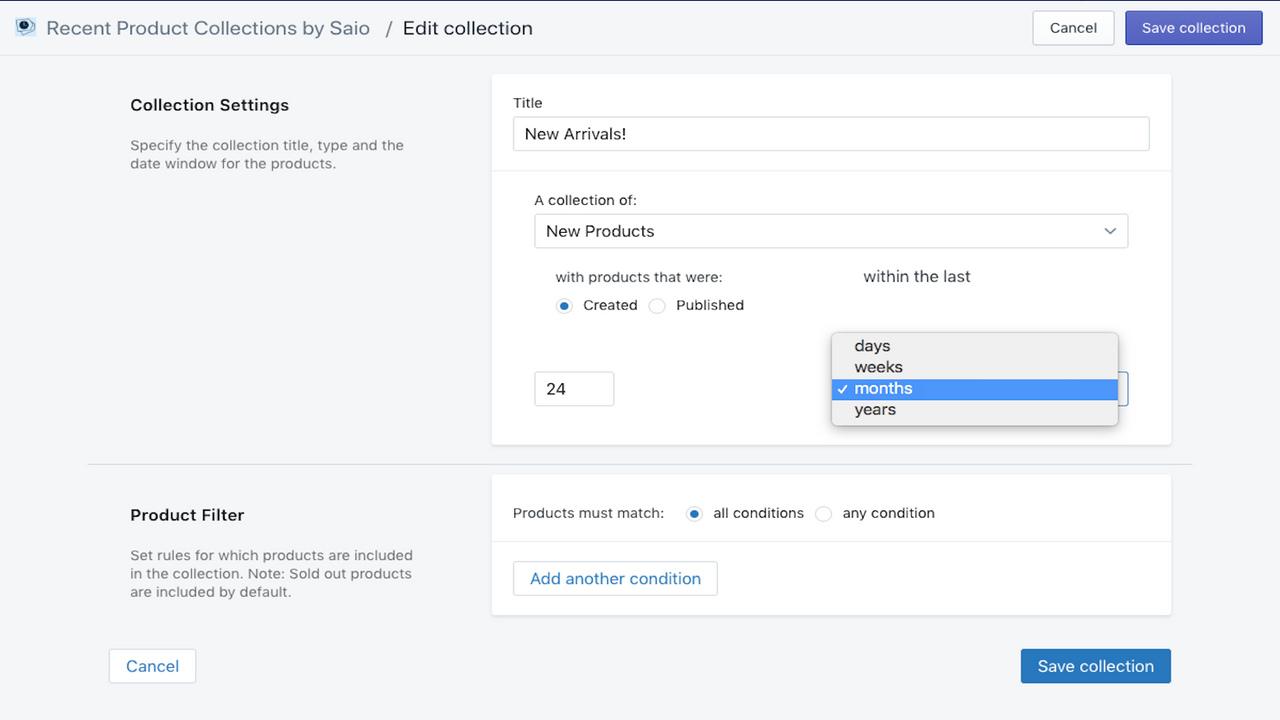Click Add another condition
This screenshot has width=1280, height=720.
point(615,579)
